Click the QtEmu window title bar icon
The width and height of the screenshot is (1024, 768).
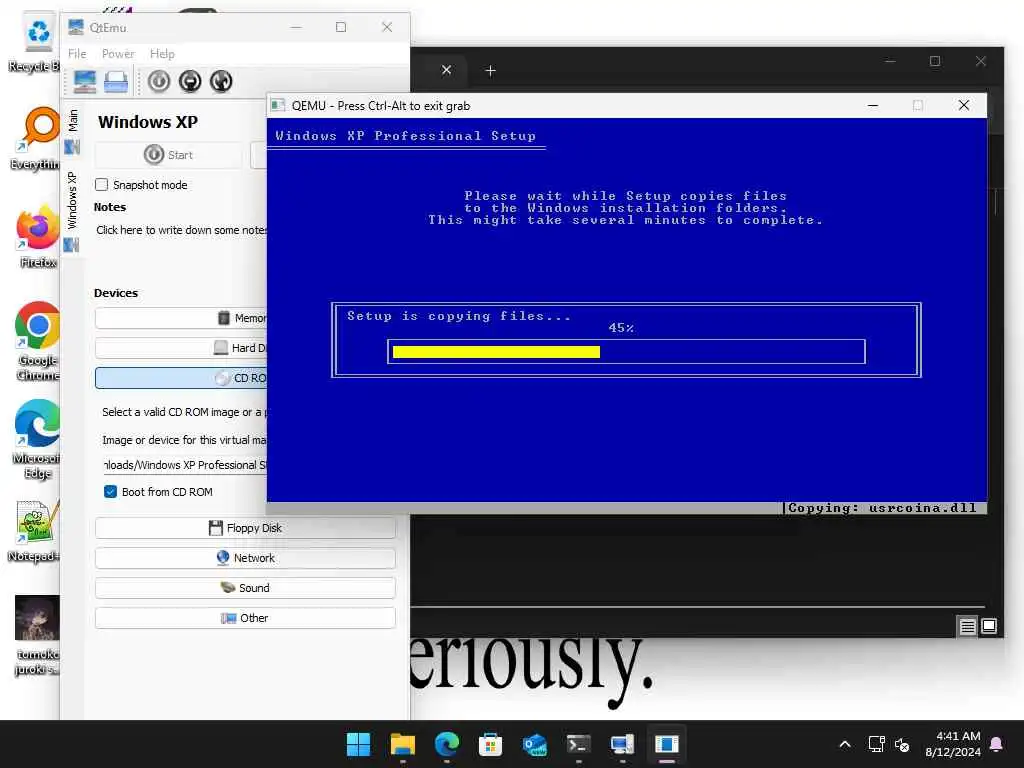click(x=76, y=27)
